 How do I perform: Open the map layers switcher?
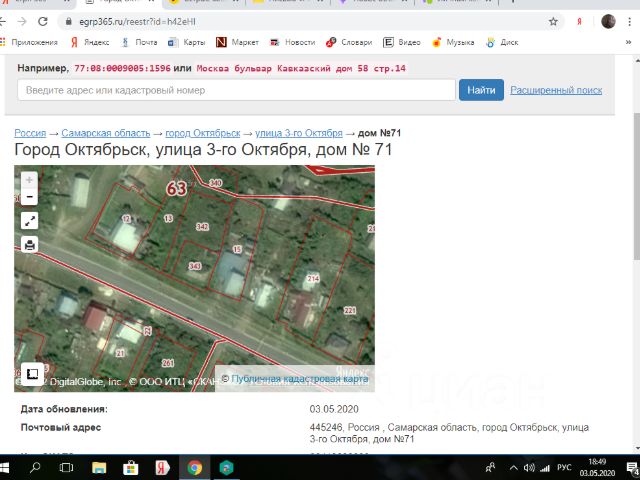[x=32, y=373]
